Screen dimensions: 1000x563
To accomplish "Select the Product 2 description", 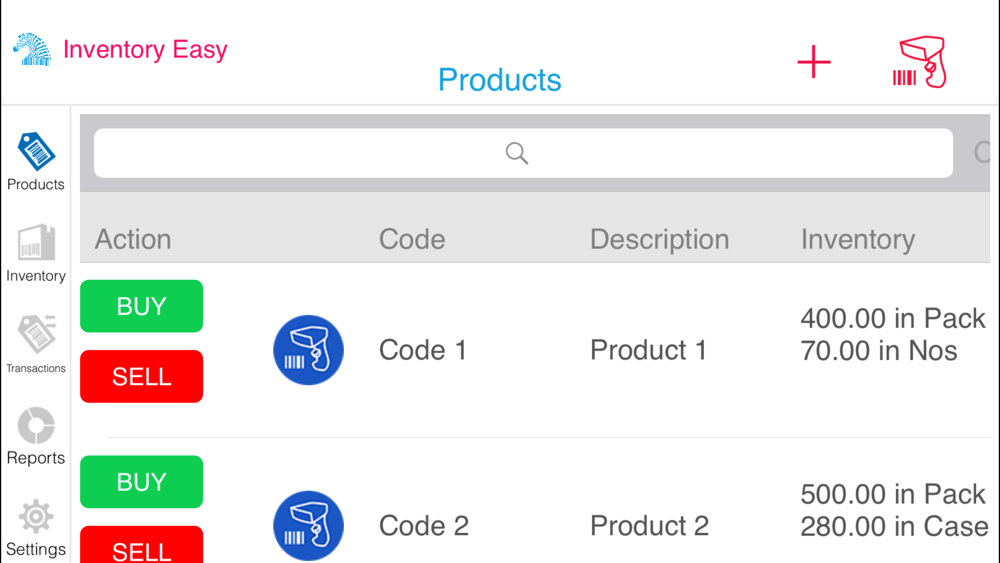I will coord(649,525).
